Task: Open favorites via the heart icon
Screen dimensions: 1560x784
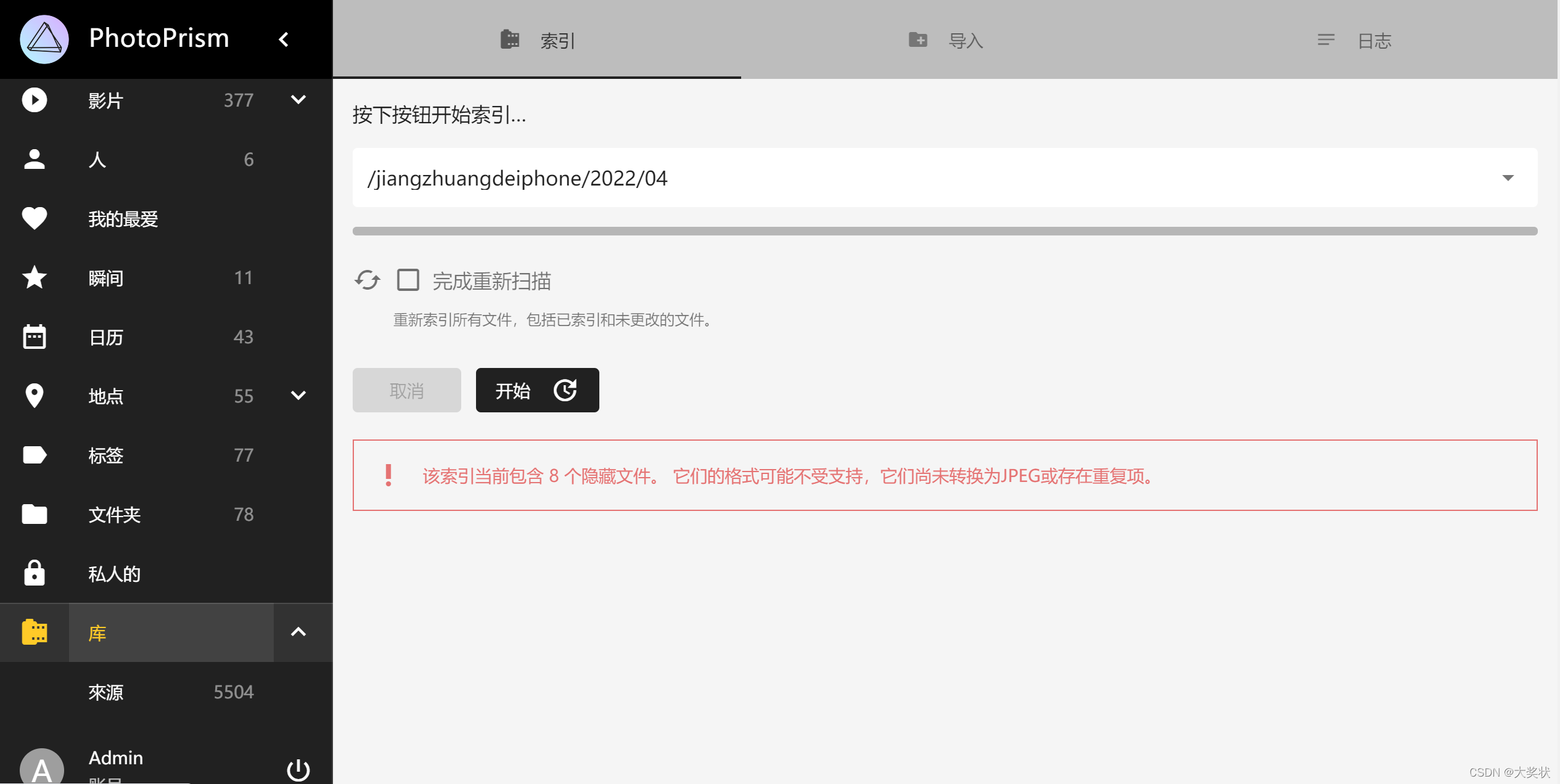Action: tap(35, 218)
